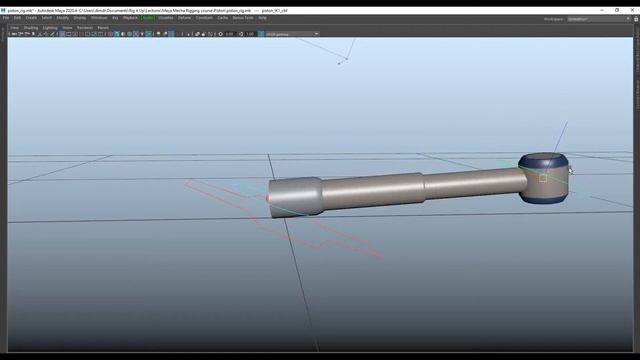Open the Select menu
This screenshot has width=640, height=360.
point(47,18)
